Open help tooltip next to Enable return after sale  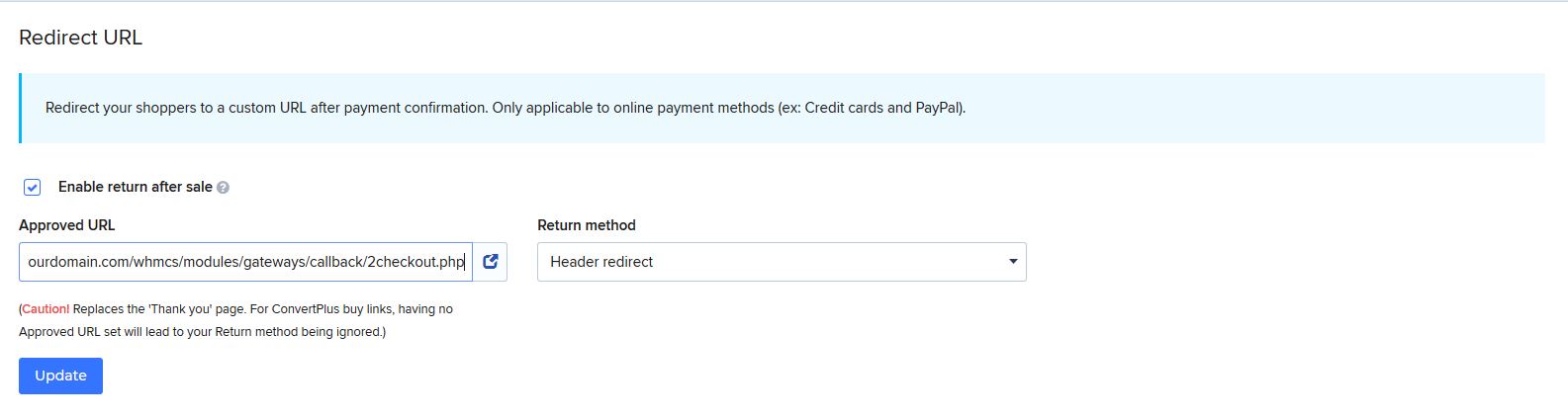(x=224, y=188)
